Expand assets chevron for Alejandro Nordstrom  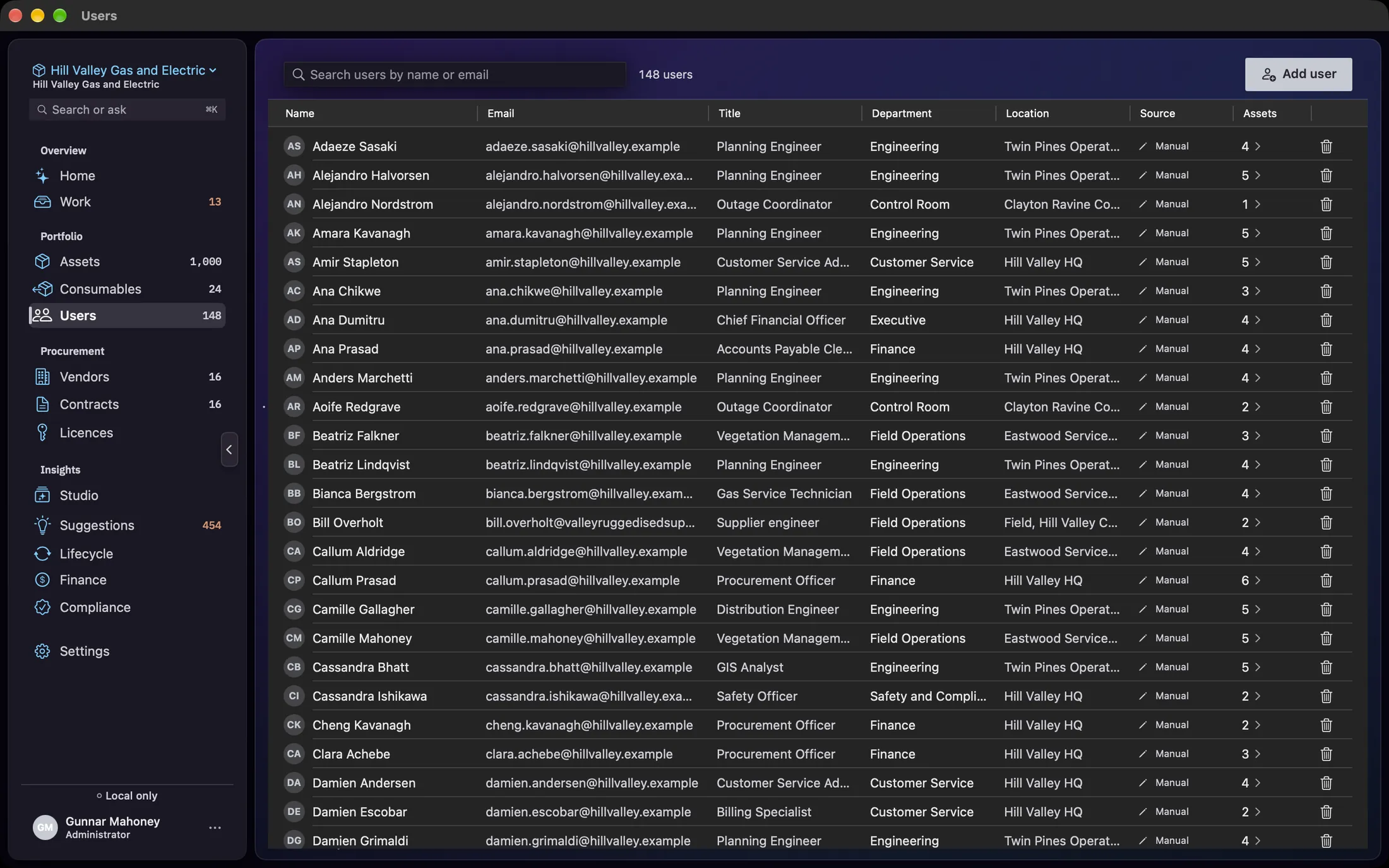pos(1258,205)
